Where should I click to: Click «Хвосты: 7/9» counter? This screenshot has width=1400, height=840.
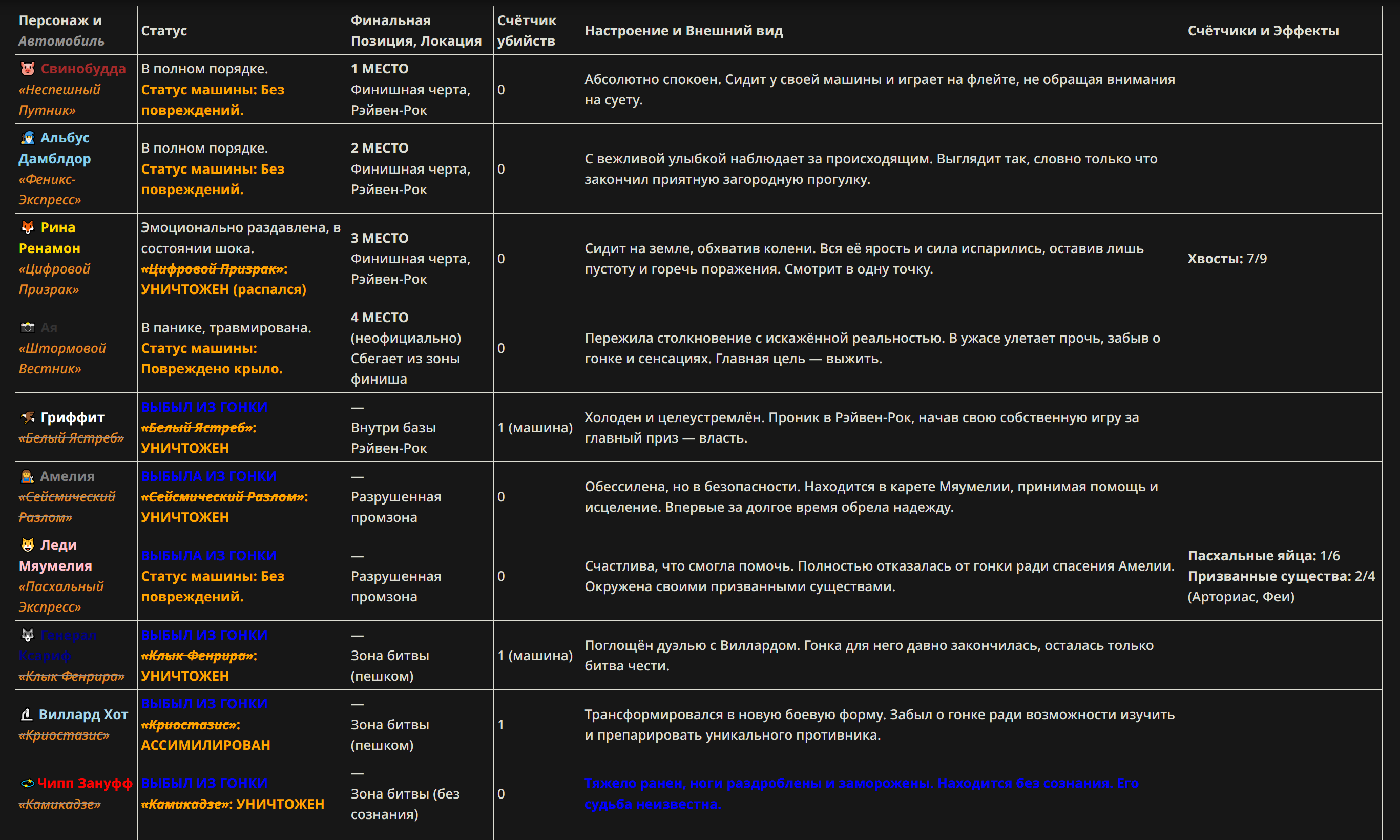(1227, 259)
